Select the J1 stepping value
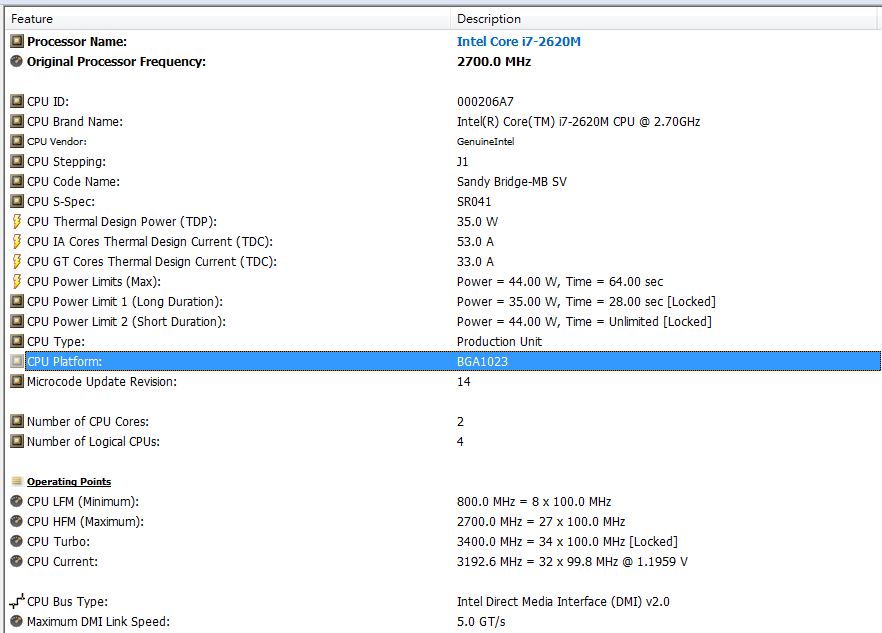 [x=462, y=161]
